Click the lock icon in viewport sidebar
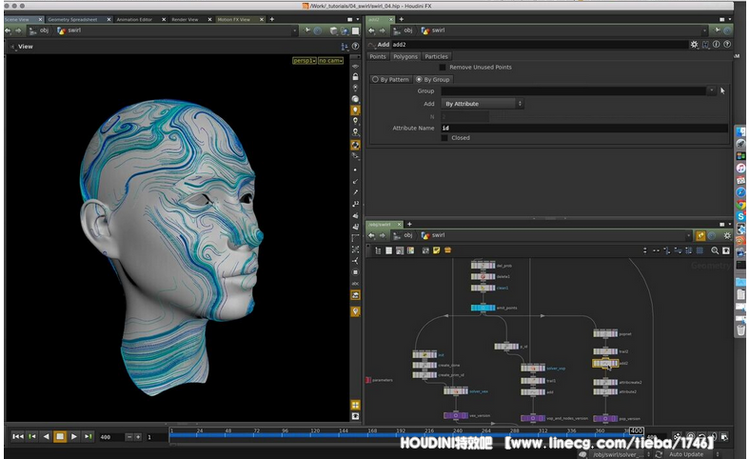The width and height of the screenshot is (750, 459). tap(355, 76)
